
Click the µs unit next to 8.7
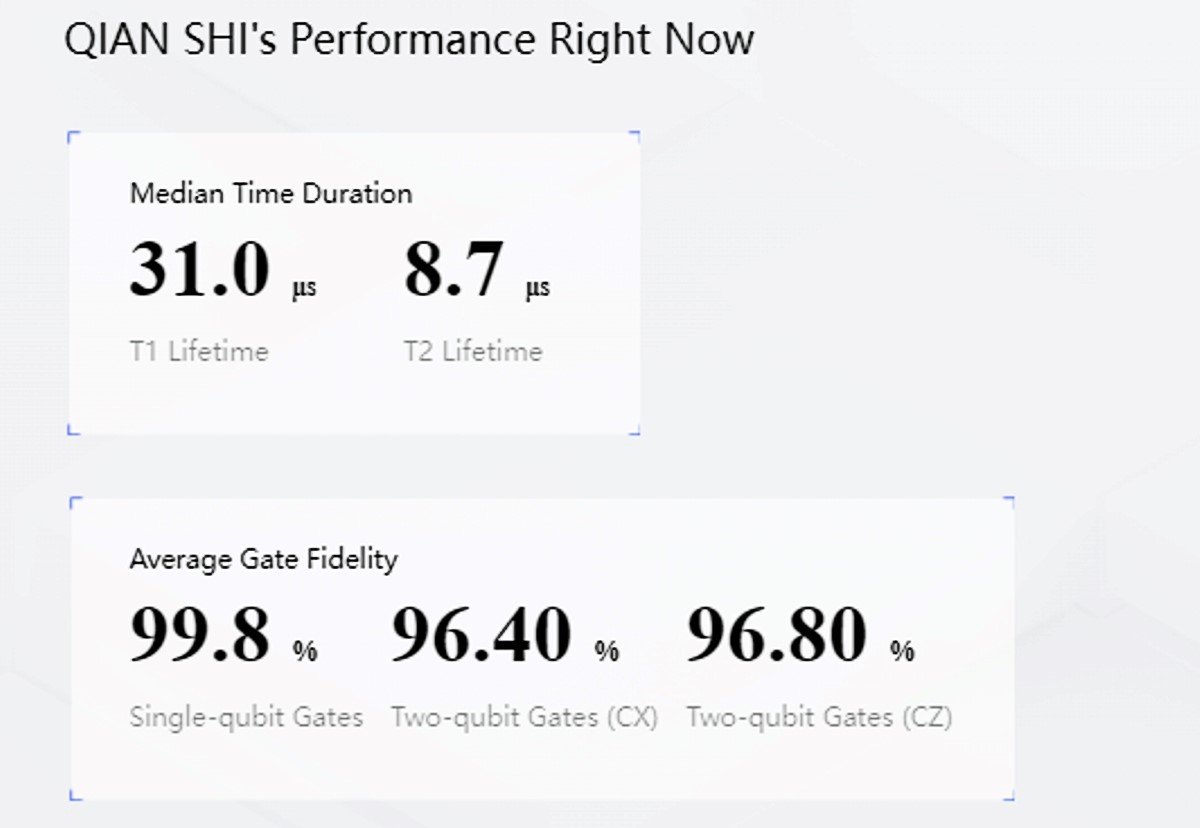coord(537,289)
